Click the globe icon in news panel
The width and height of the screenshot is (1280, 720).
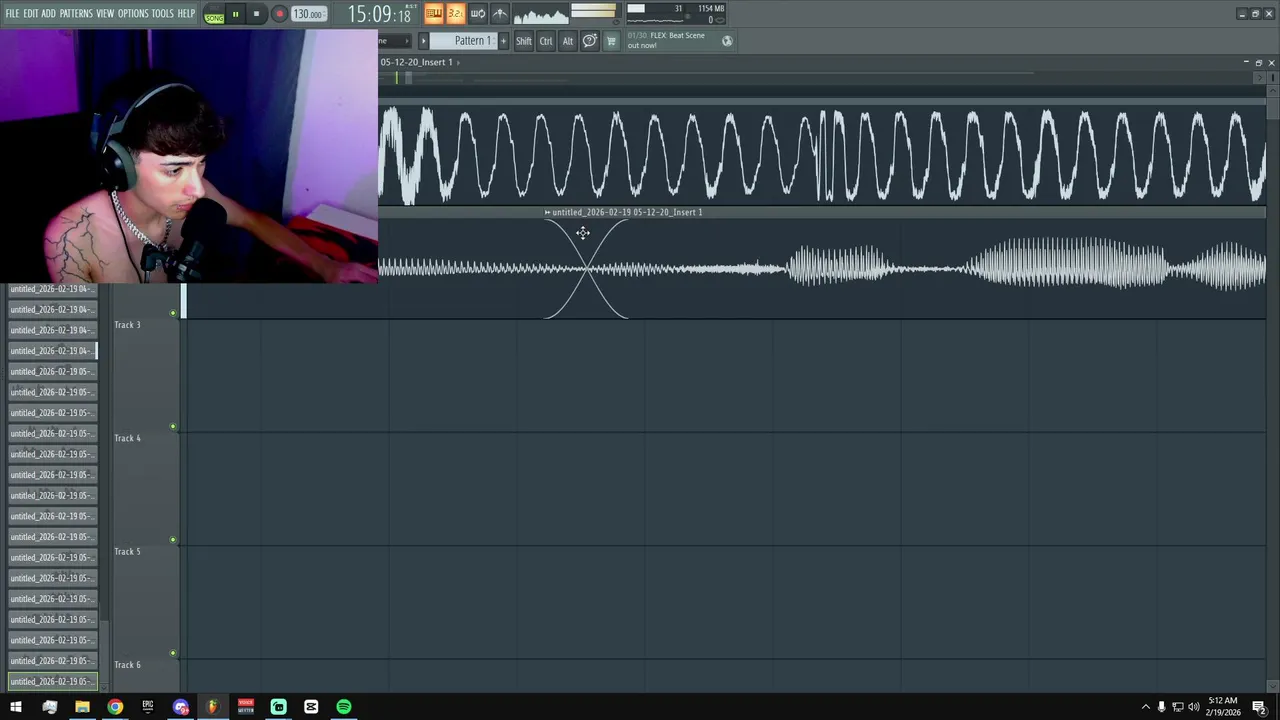[727, 41]
